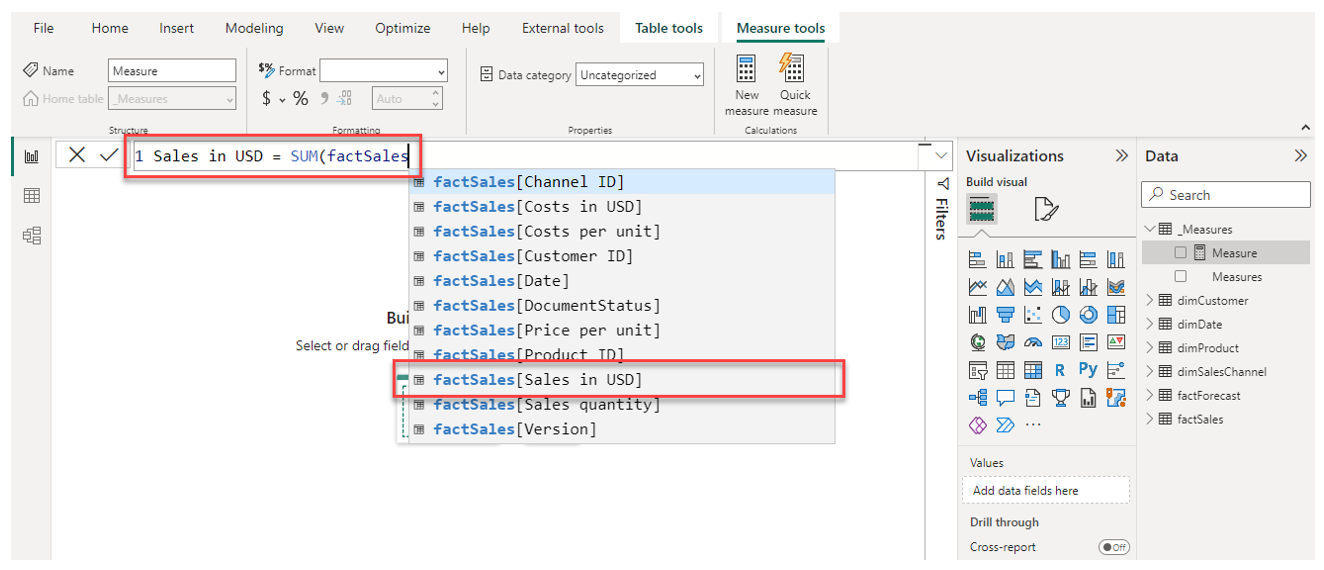The image size is (1324, 570).
Task: Switch to Table view in left sidebar
Action: tap(31, 196)
